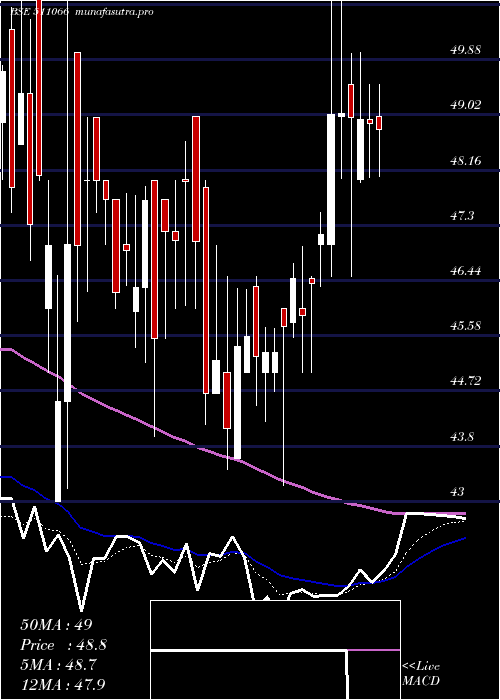500x700 pixels.
Task: Click the 46.44 price level label
Action: [465, 271]
